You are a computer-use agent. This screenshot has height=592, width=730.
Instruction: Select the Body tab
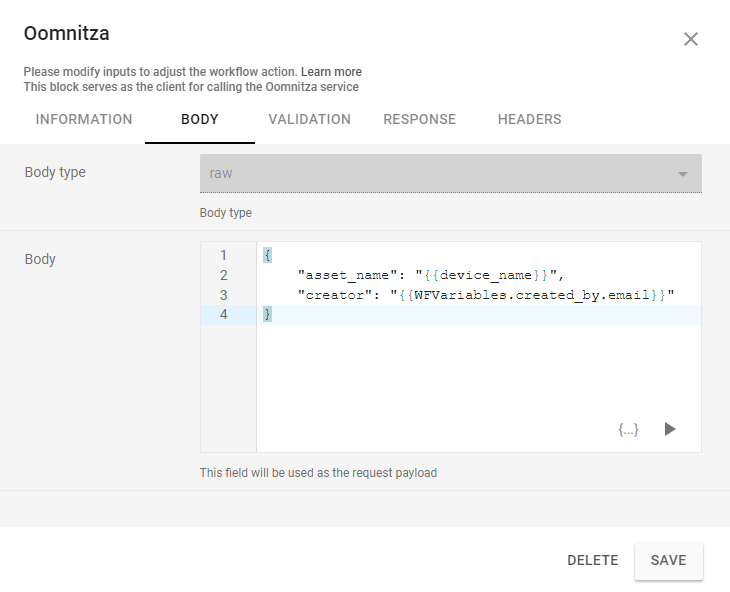[x=199, y=119]
